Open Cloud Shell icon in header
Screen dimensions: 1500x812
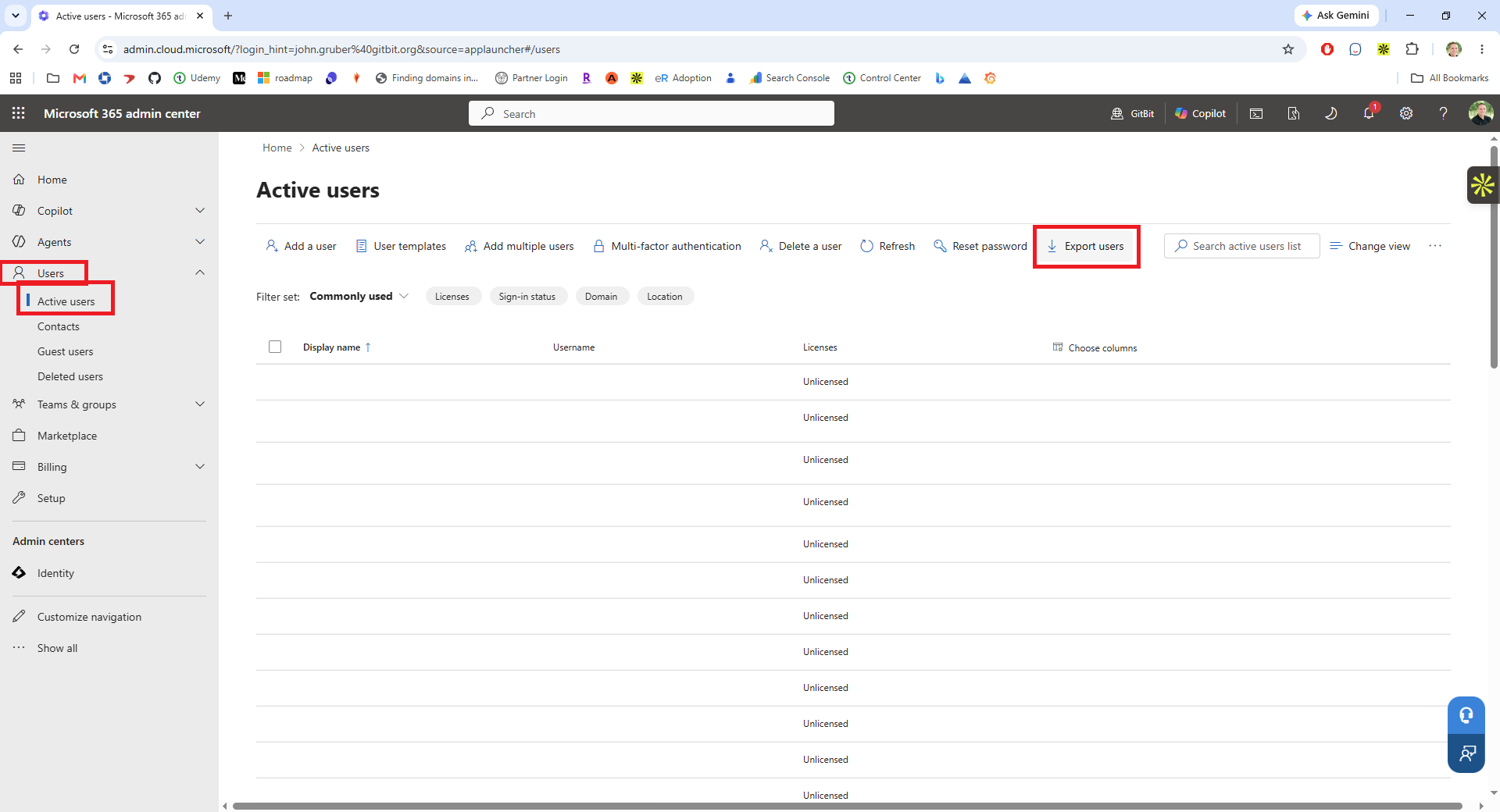[x=1256, y=113]
